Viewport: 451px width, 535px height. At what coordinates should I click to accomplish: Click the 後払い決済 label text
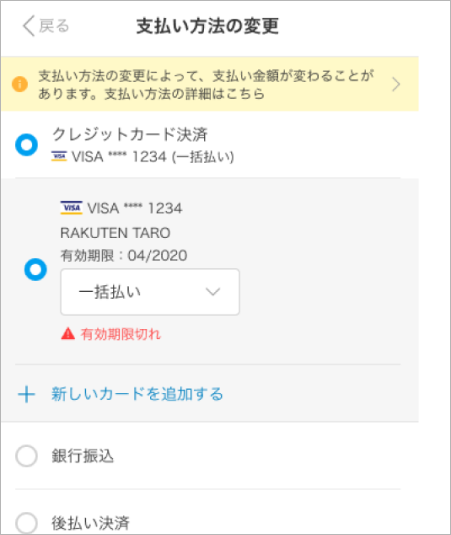90,523
